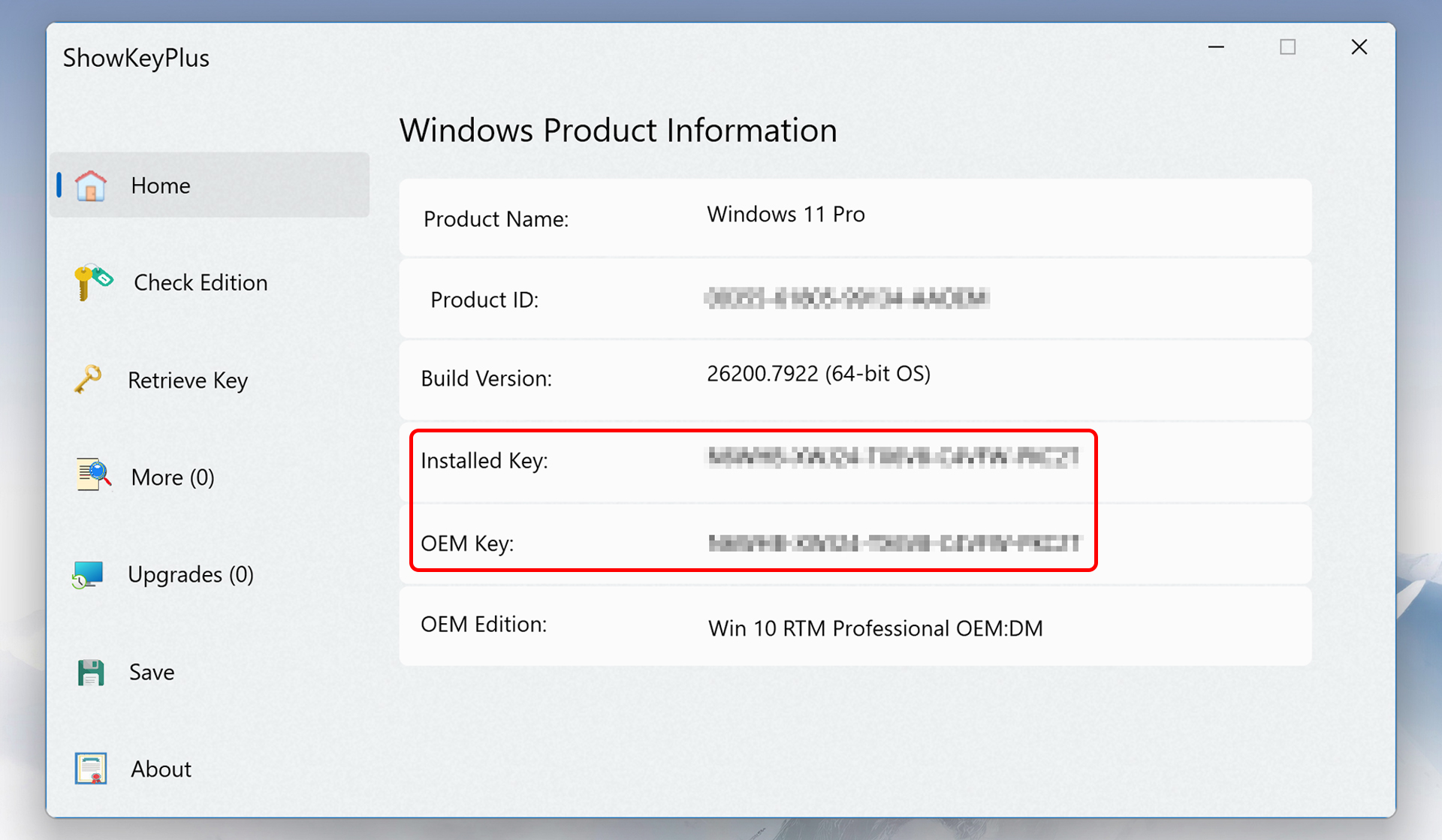Click the OEM Edition value text
Image resolution: width=1442 pixels, height=840 pixels.
pos(875,628)
